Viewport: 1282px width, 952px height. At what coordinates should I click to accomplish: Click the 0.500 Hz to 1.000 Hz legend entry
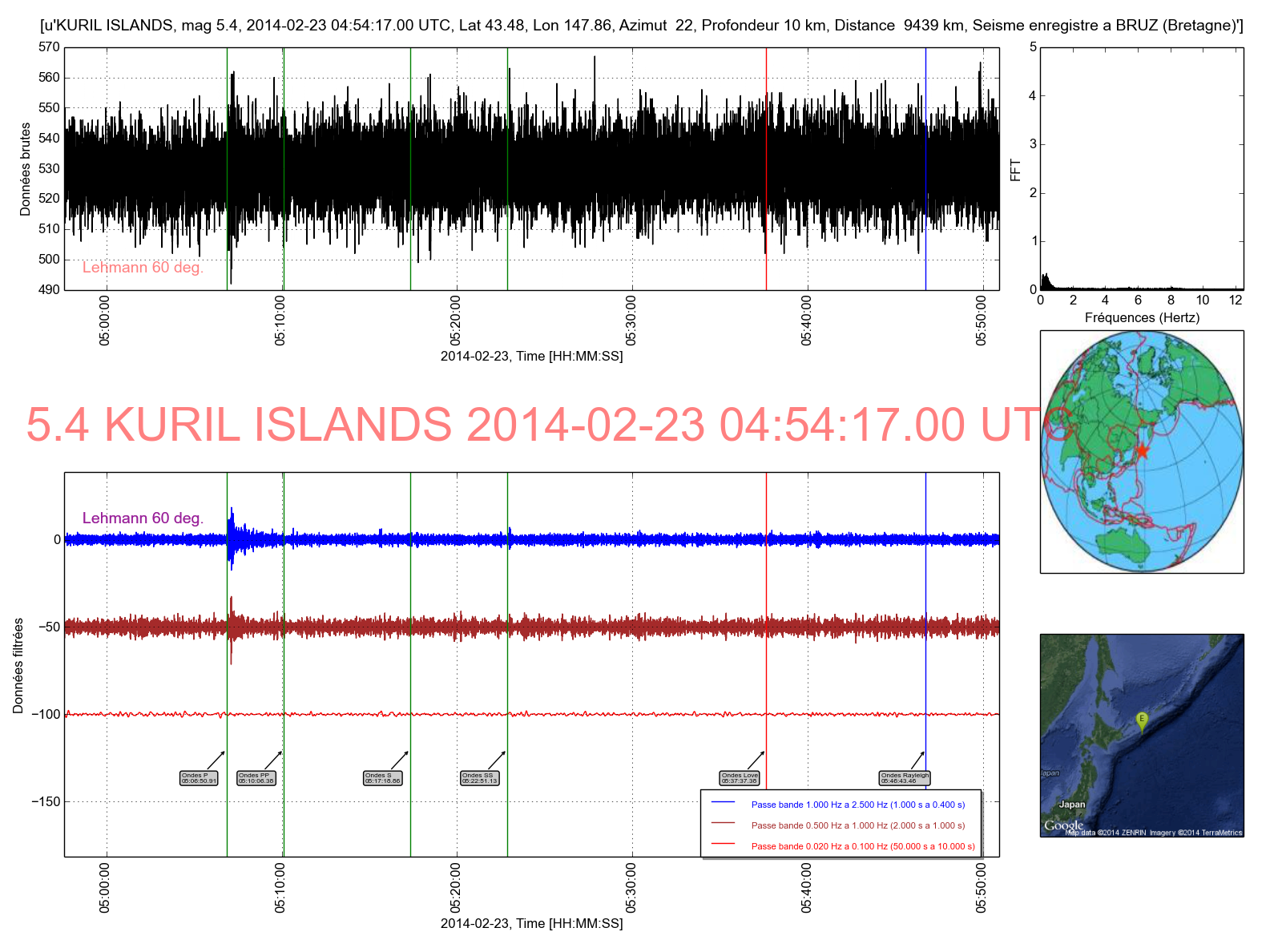pos(857,825)
